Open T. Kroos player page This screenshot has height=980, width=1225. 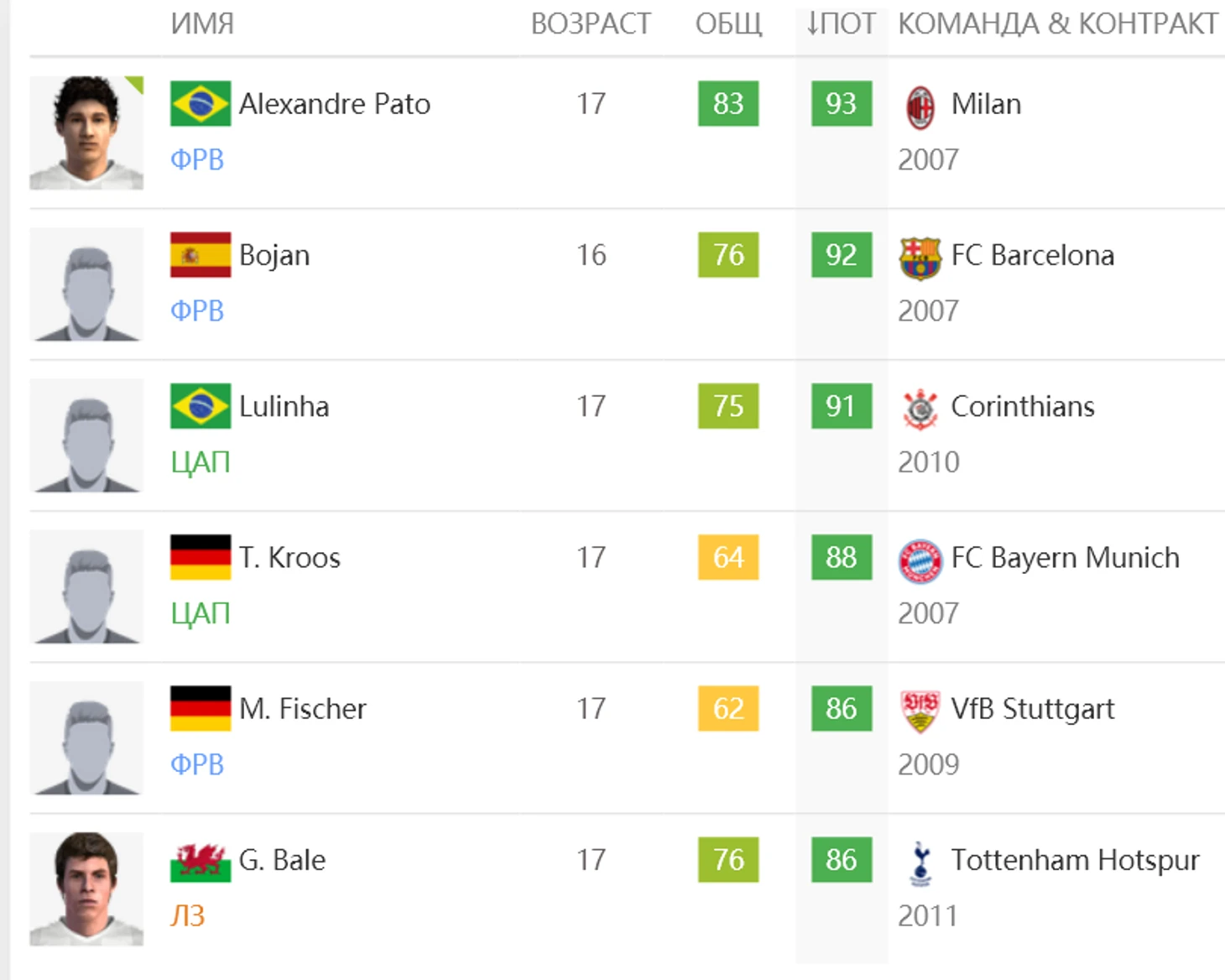coord(289,558)
